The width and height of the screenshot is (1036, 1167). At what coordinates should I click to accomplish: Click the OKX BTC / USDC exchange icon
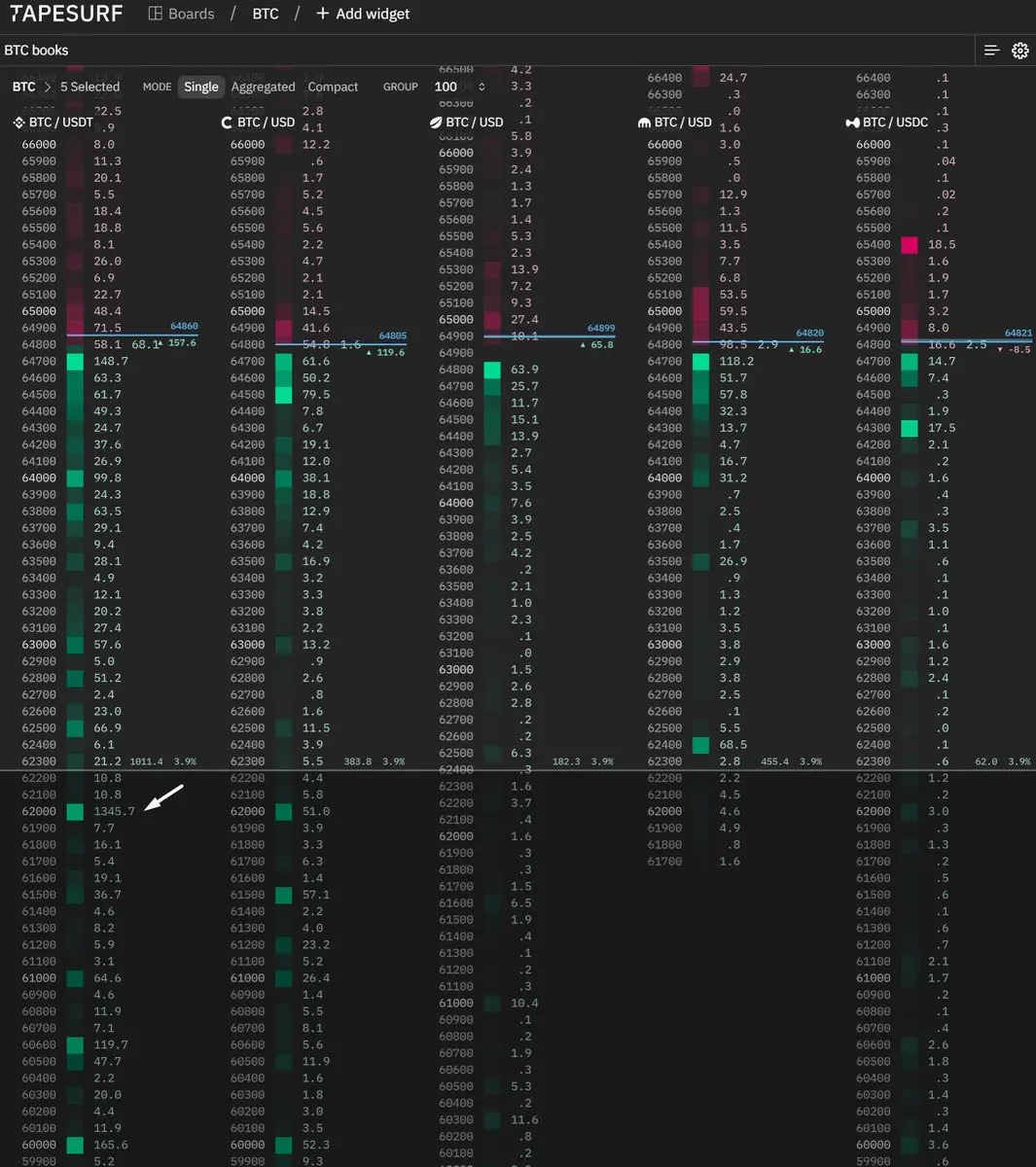click(852, 123)
